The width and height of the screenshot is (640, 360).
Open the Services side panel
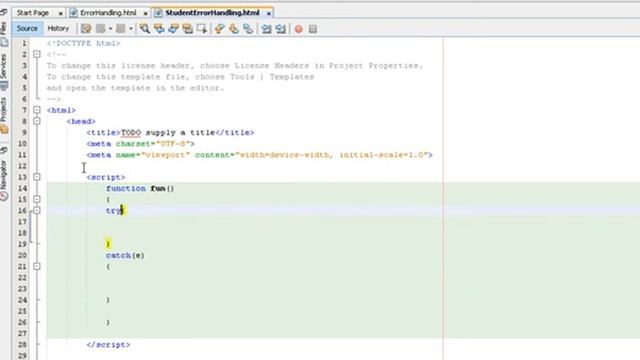click(x=4, y=72)
